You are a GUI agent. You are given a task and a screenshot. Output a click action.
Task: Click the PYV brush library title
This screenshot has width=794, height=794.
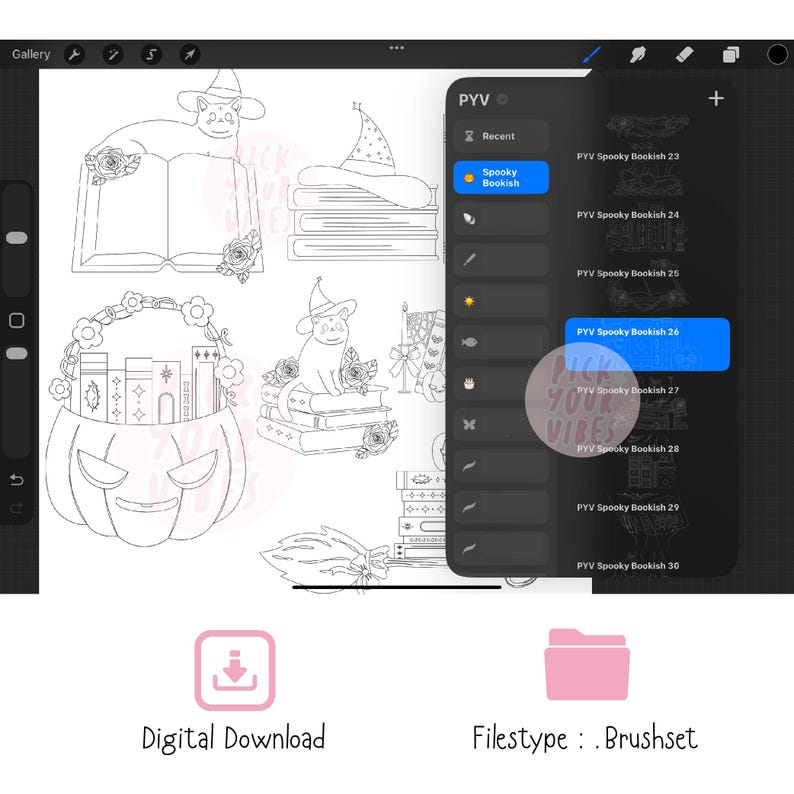pos(474,100)
